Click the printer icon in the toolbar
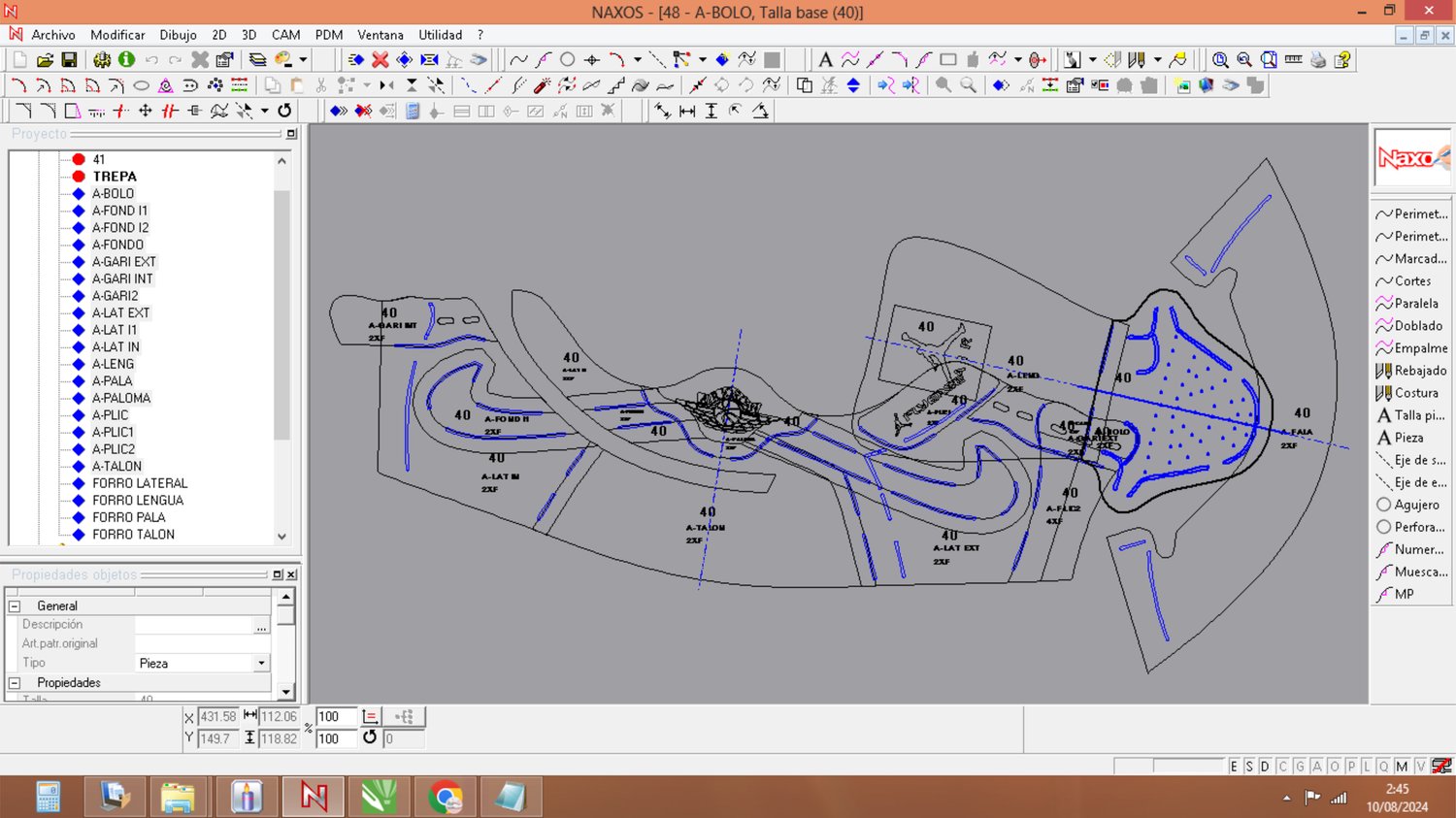 [1318, 60]
